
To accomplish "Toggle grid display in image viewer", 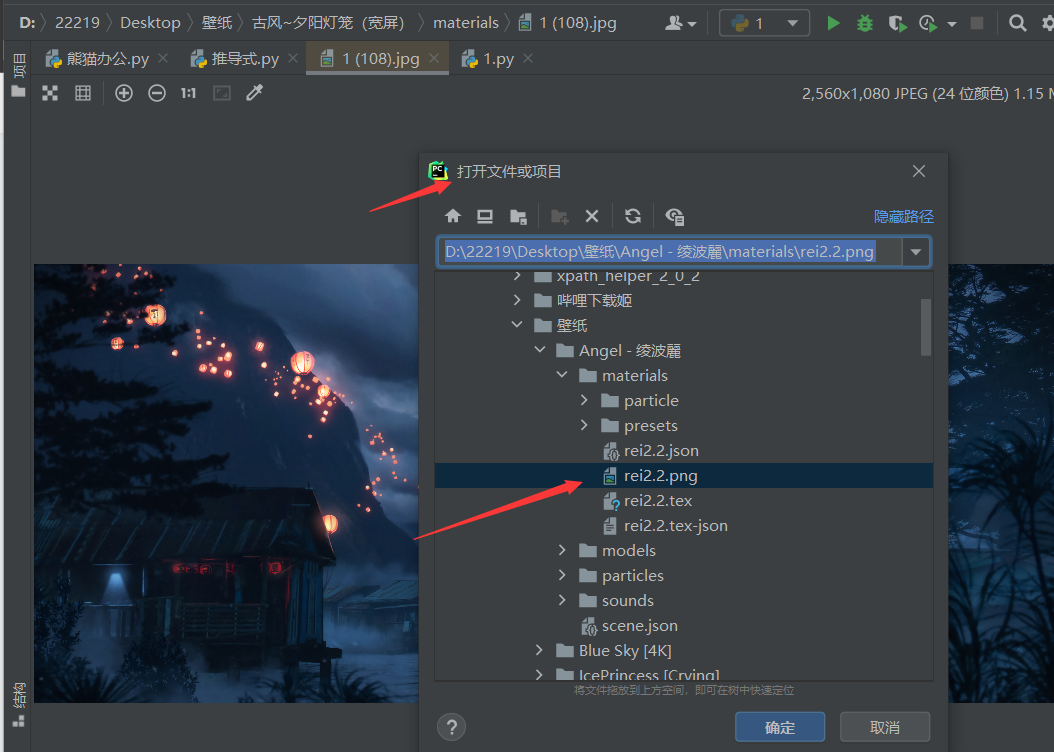I will [83, 93].
